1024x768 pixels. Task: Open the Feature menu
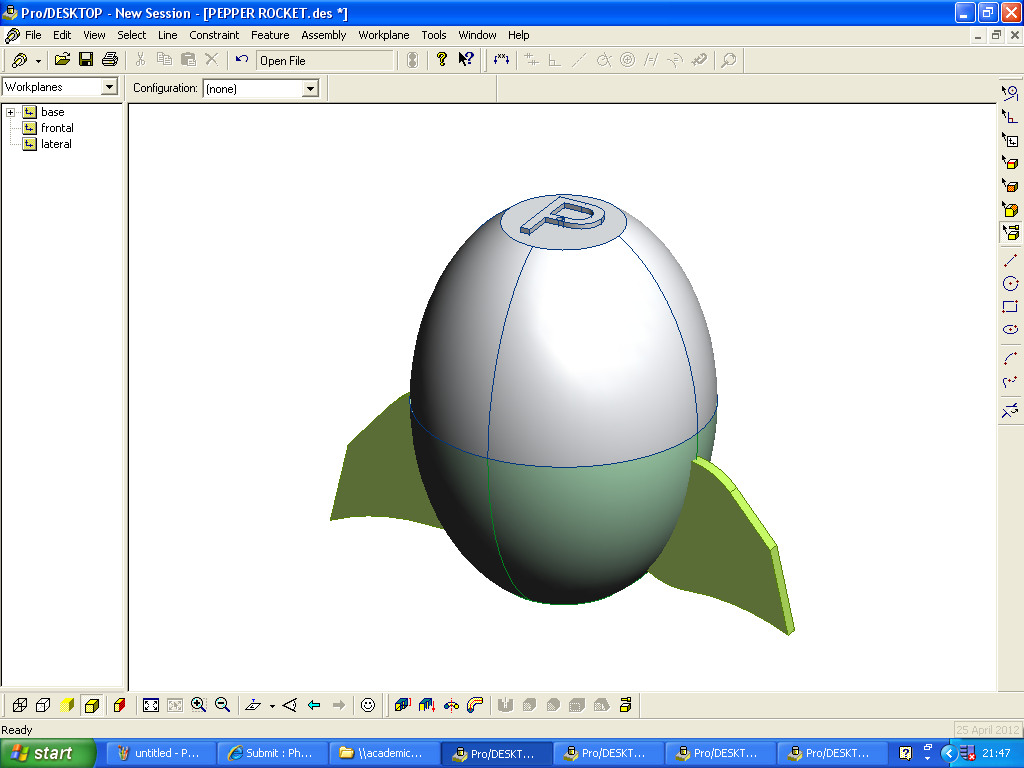[x=270, y=35]
